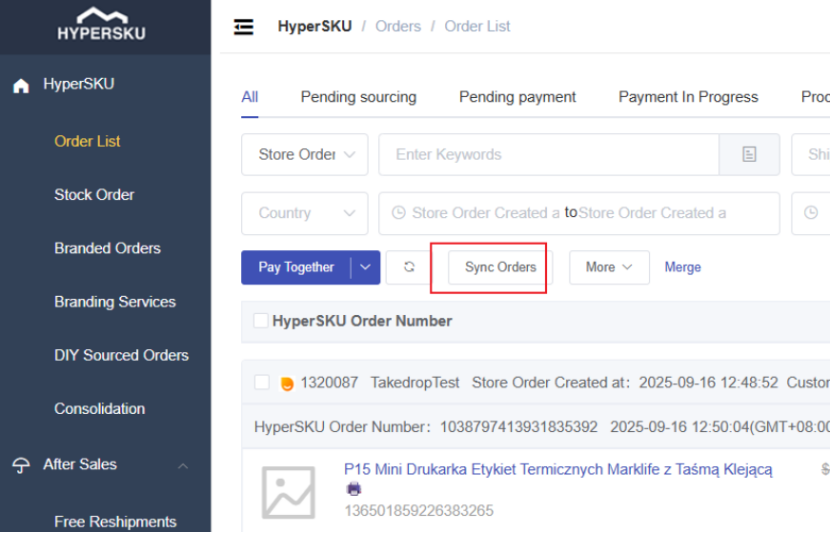The height and width of the screenshot is (533, 830).
Task: Click the clock icon in date range
Action: pos(399,213)
